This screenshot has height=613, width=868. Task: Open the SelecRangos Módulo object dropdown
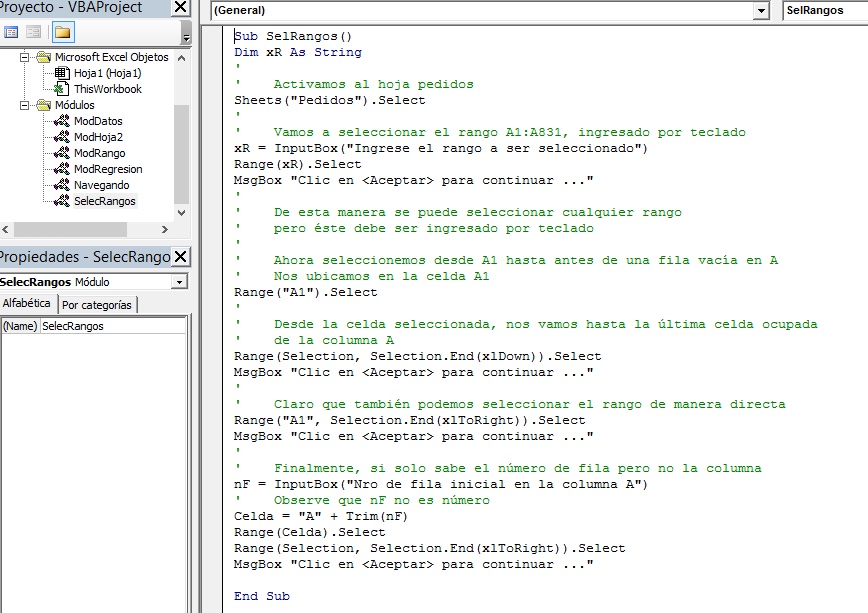pyautogui.click(x=179, y=282)
